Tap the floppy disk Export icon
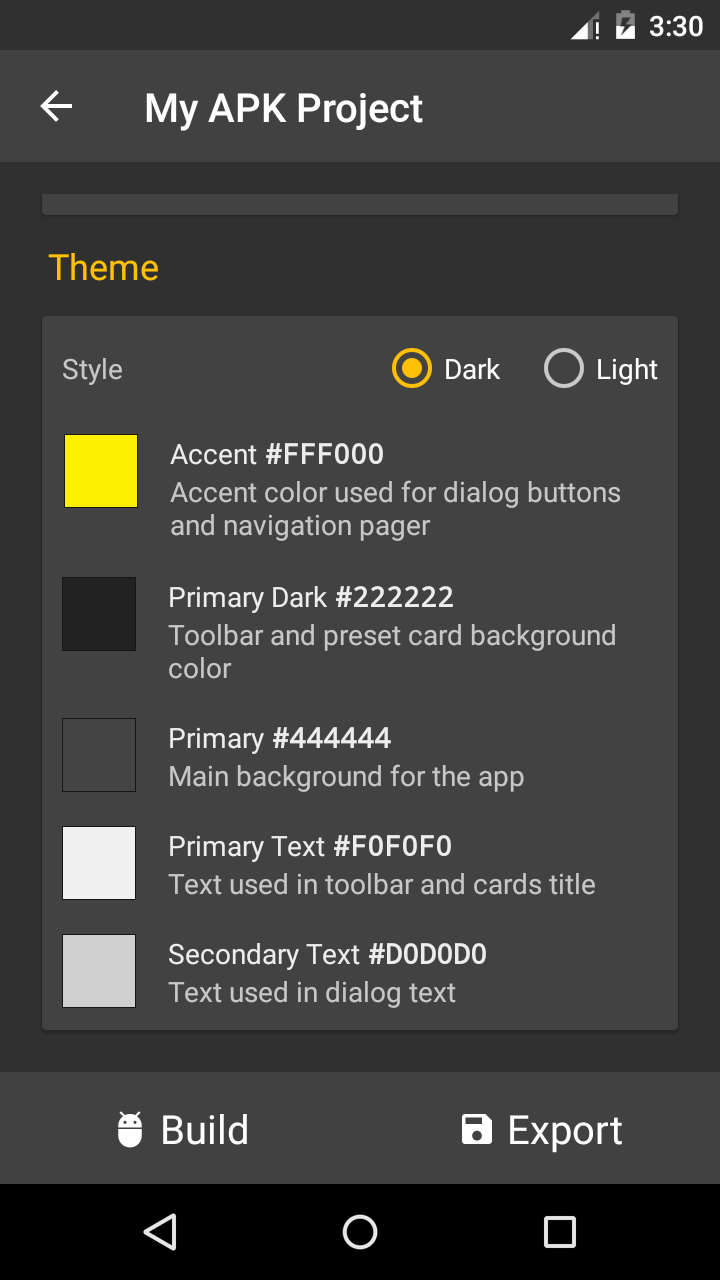This screenshot has width=720, height=1280. [x=476, y=1130]
